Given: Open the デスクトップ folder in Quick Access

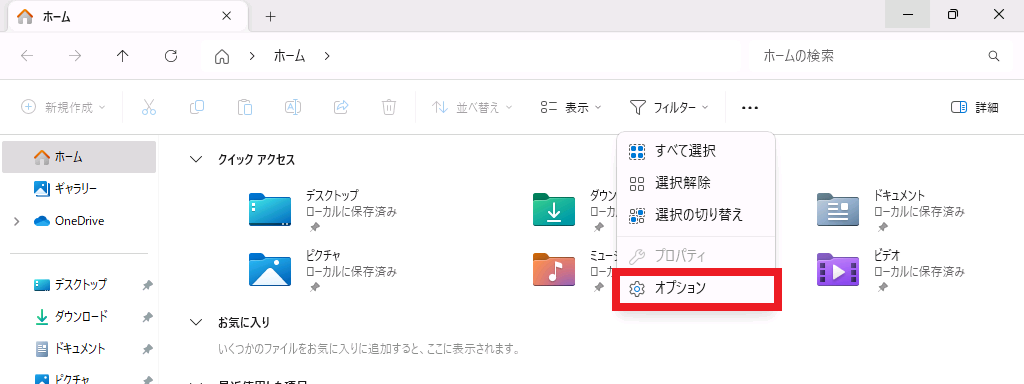Looking at the screenshot, I should pyautogui.click(x=270, y=210).
